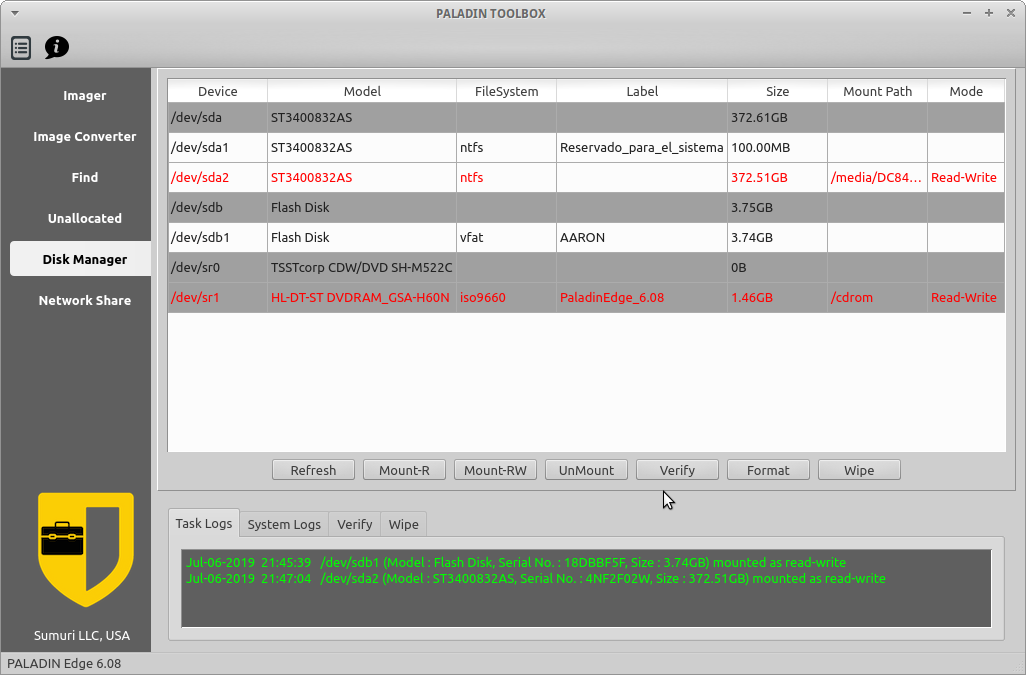The image size is (1026, 675).
Task: Open the Wipe log tab
Action: click(404, 524)
